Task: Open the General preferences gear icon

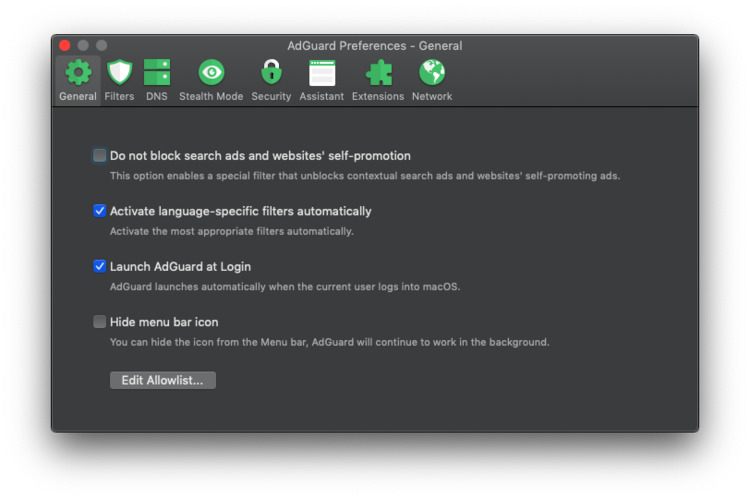Action: [78, 73]
